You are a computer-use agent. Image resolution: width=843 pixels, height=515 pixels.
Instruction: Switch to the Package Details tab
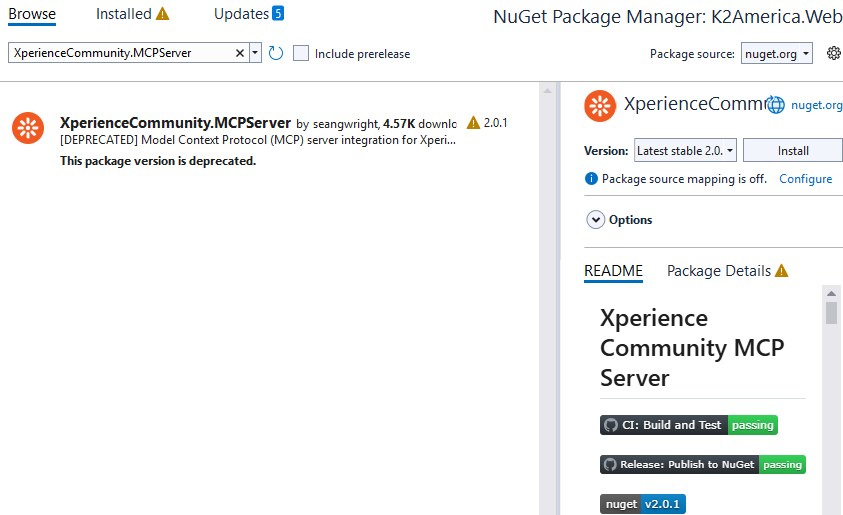[719, 271]
